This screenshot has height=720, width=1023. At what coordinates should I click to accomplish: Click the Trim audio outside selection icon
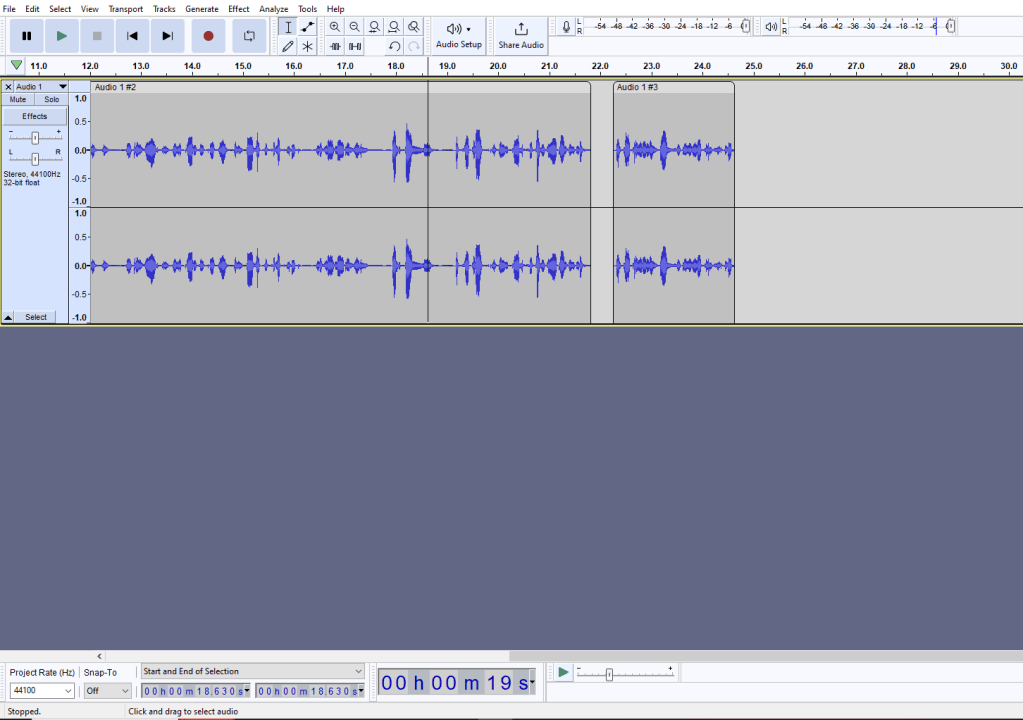[x=335, y=46]
